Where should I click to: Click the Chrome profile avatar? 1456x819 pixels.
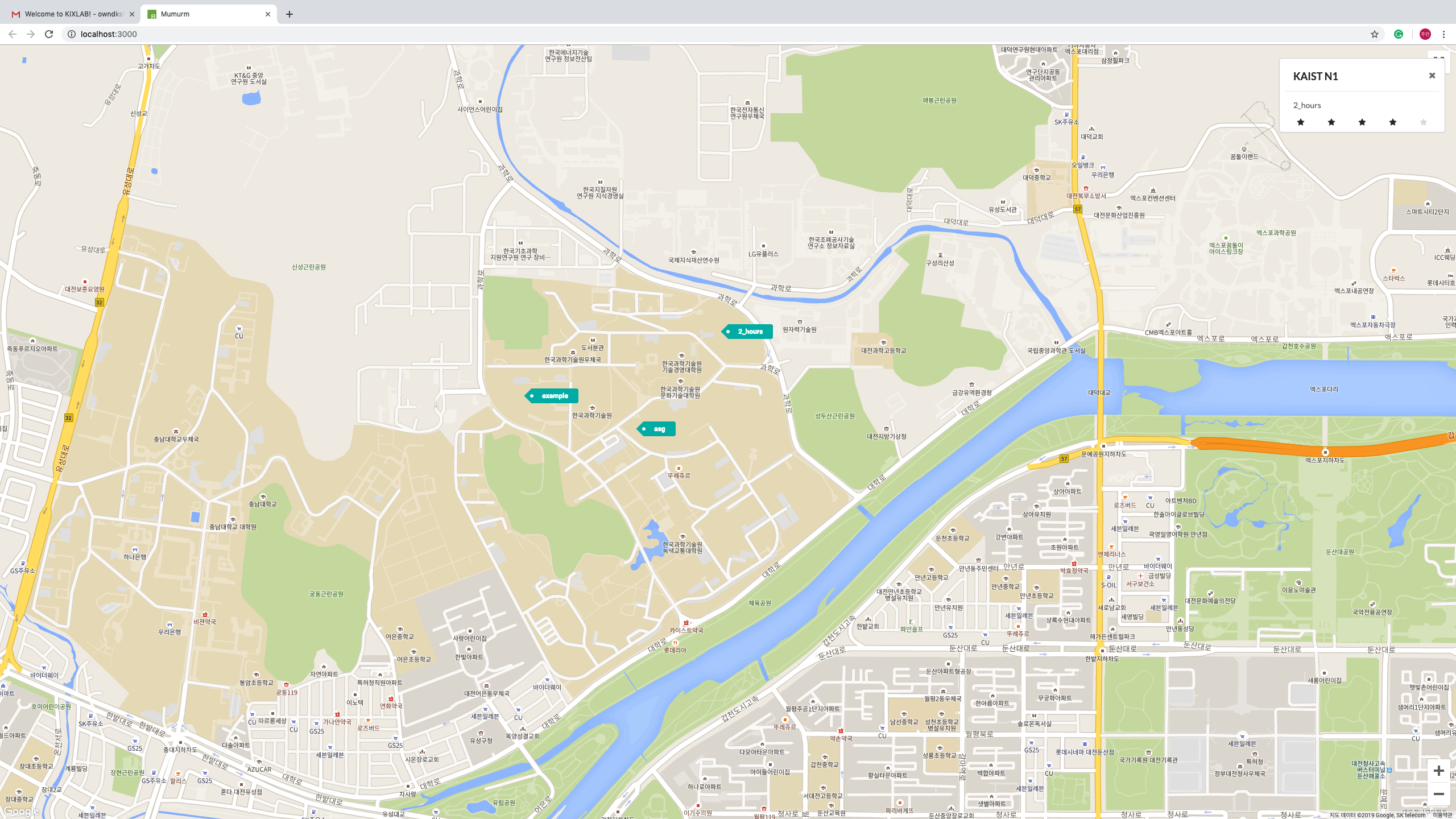coord(1425,34)
